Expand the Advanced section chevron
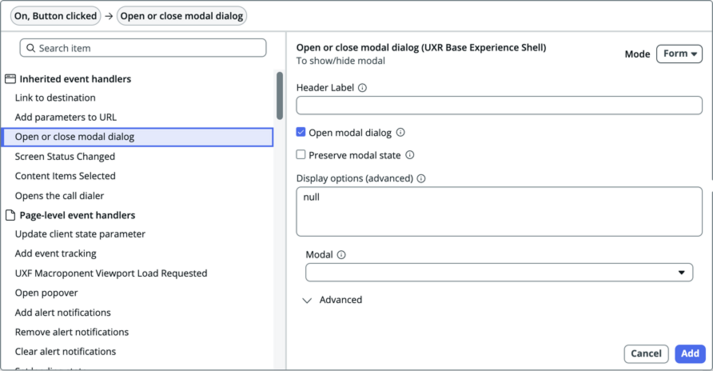The image size is (713, 371). coord(307,300)
